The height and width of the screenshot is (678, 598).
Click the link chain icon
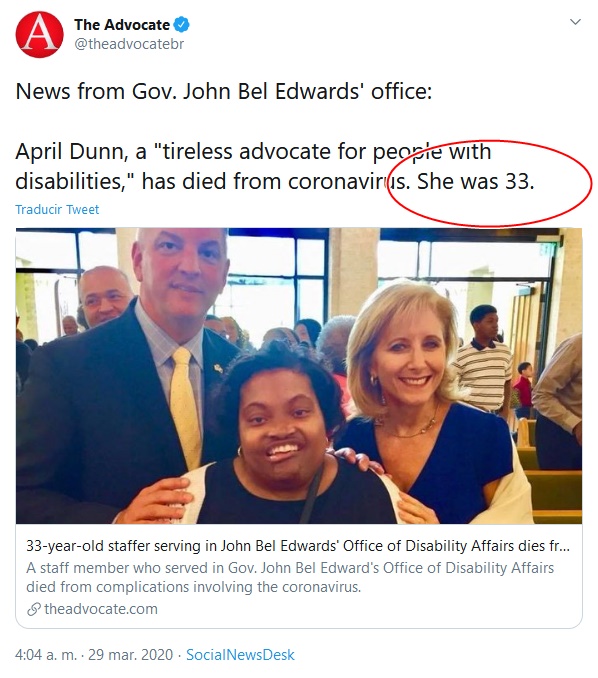[x=34, y=609]
